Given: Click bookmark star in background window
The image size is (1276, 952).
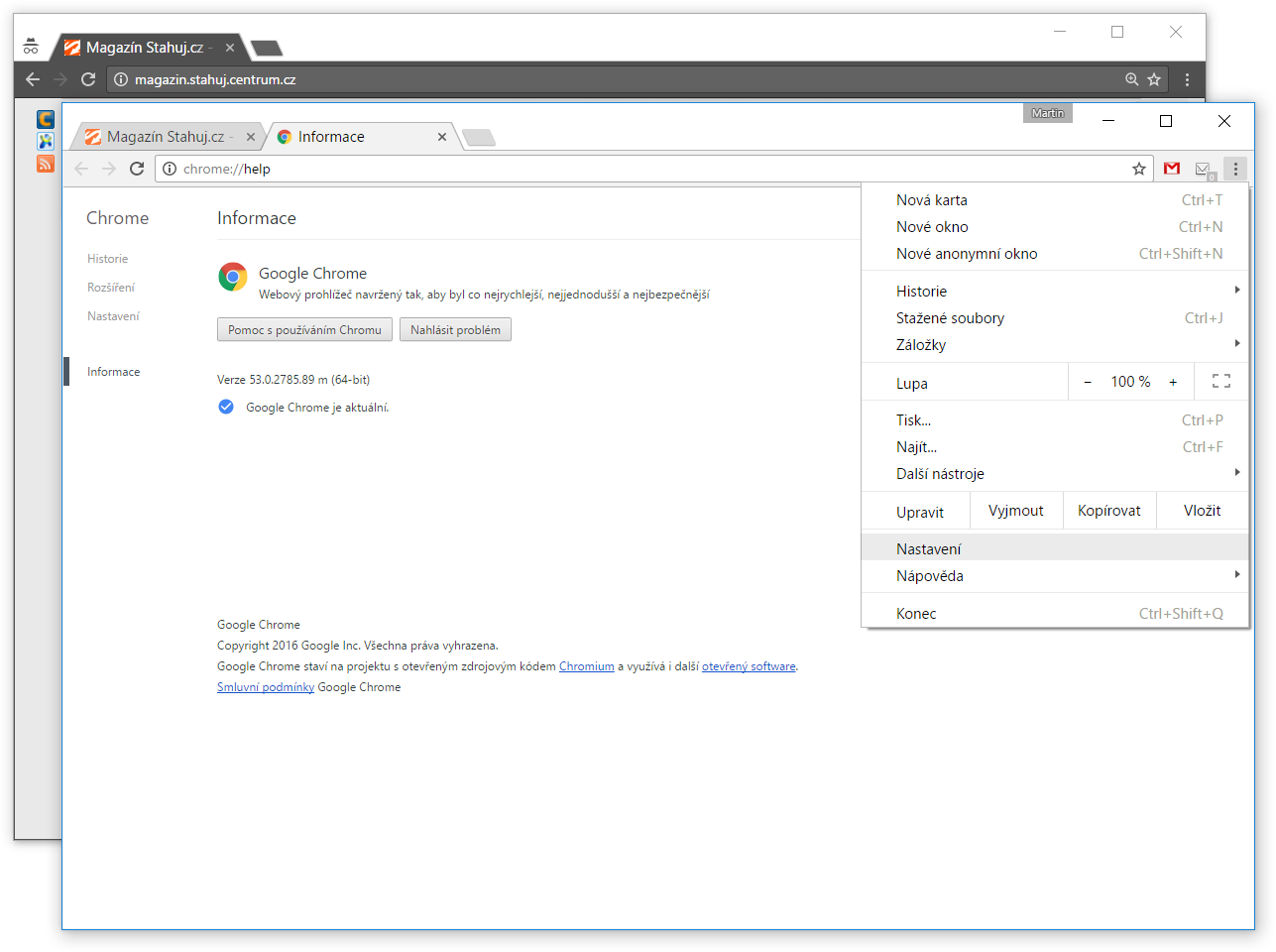Looking at the screenshot, I should (1154, 79).
